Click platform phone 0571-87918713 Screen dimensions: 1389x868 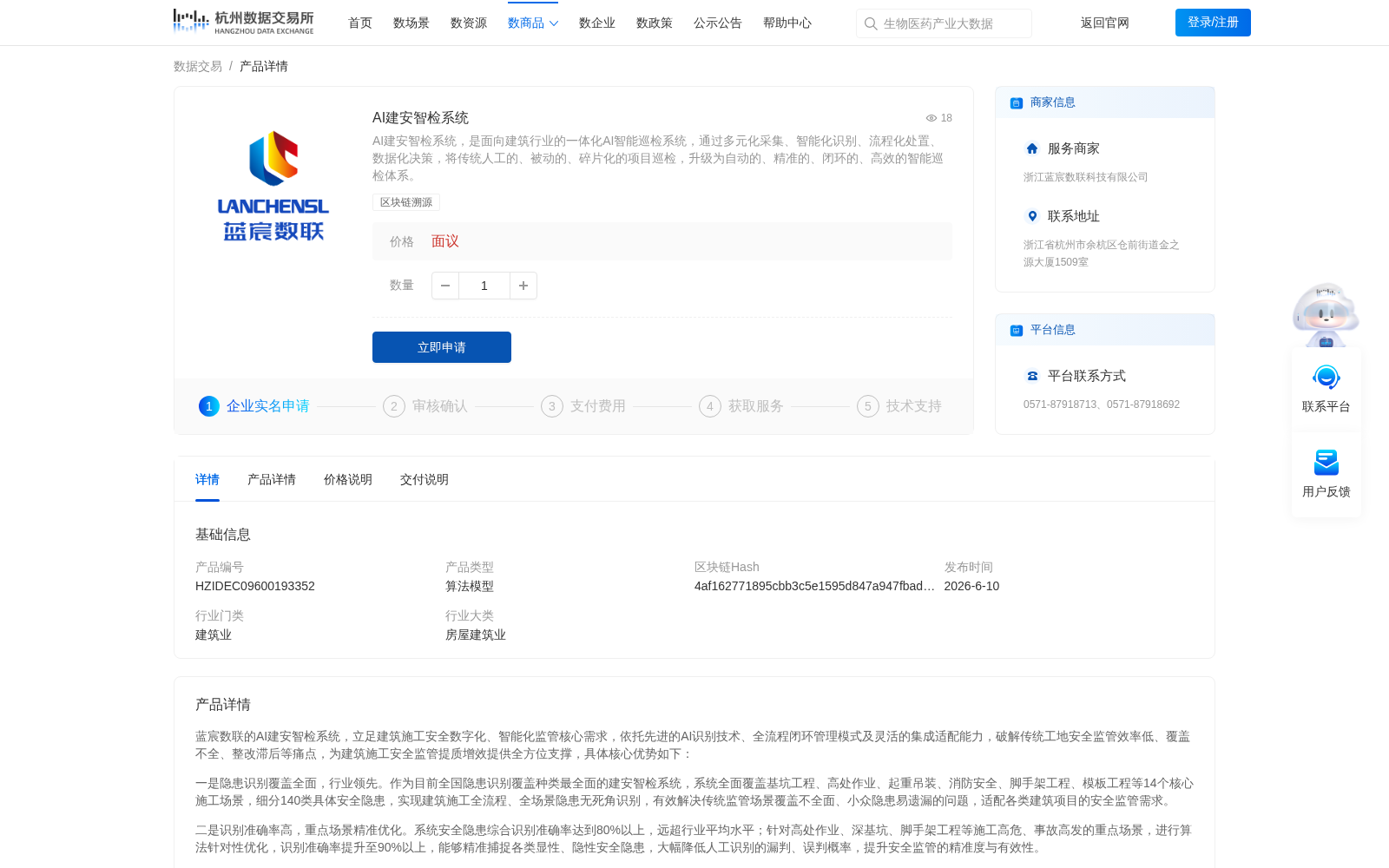(x=1060, y=404)
